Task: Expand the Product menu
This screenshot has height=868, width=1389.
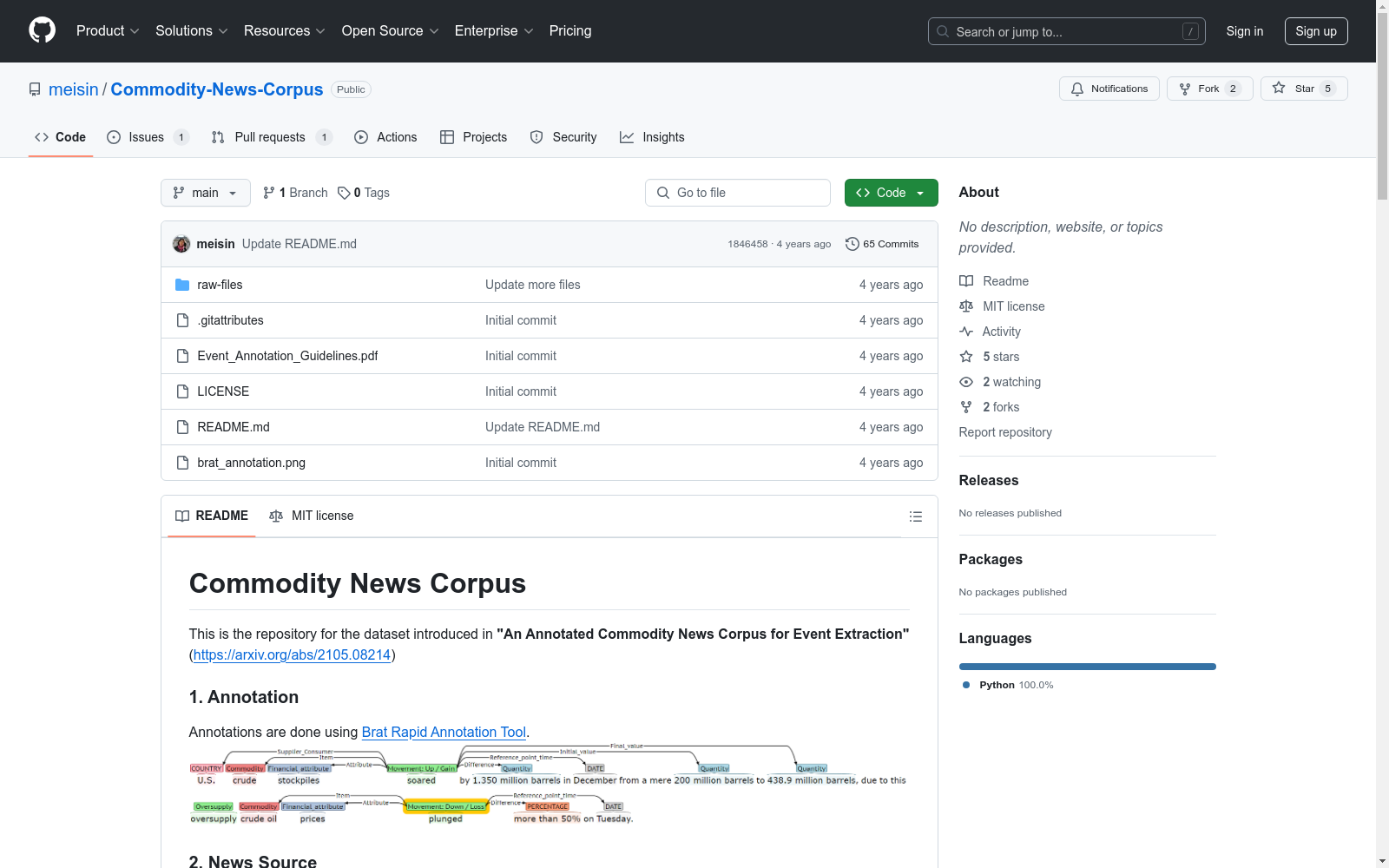Action: 108,31
